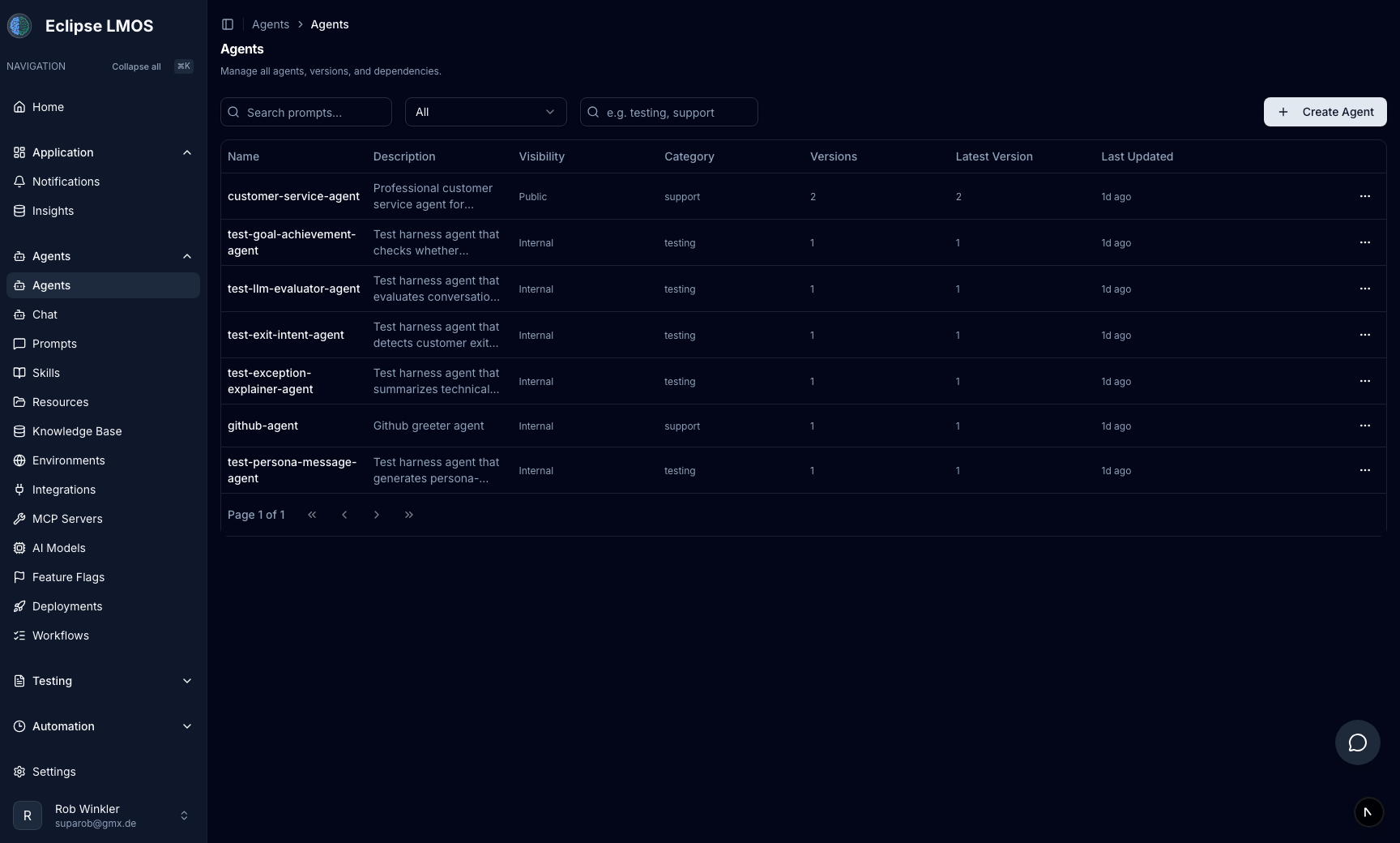The height and width of the screenshot is (843, 1400).
Task: Open actions menu for test-llm-evaluator-agent
Action: [1365, 289]
